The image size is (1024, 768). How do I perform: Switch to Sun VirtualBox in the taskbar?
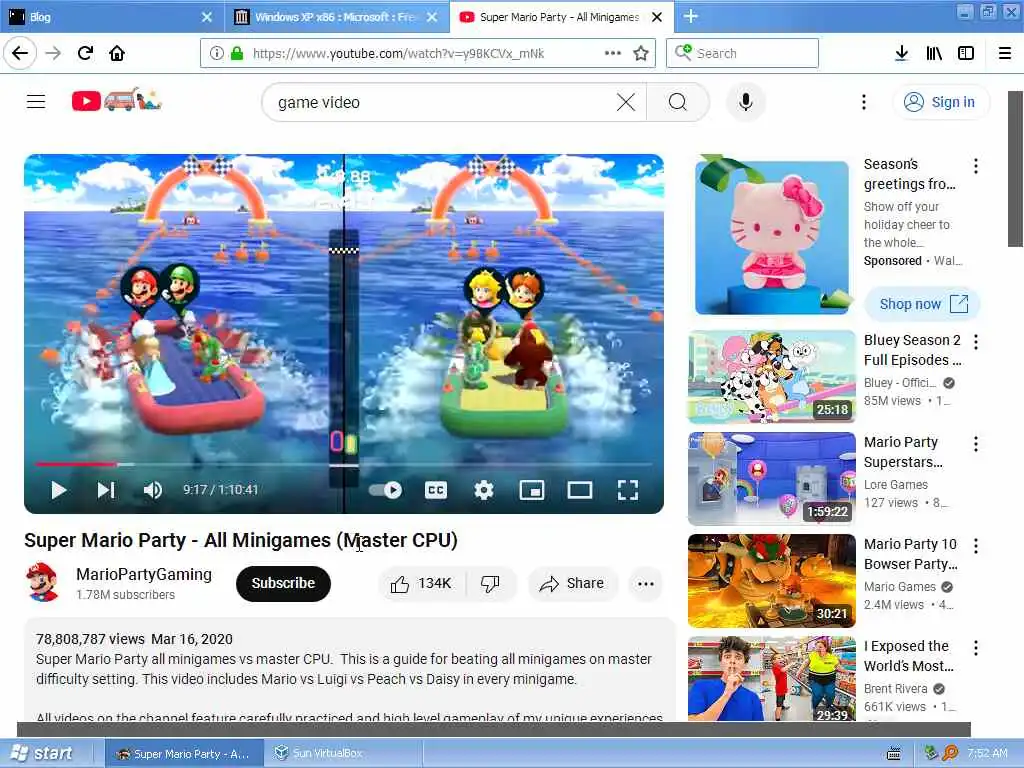coord(344,753)
